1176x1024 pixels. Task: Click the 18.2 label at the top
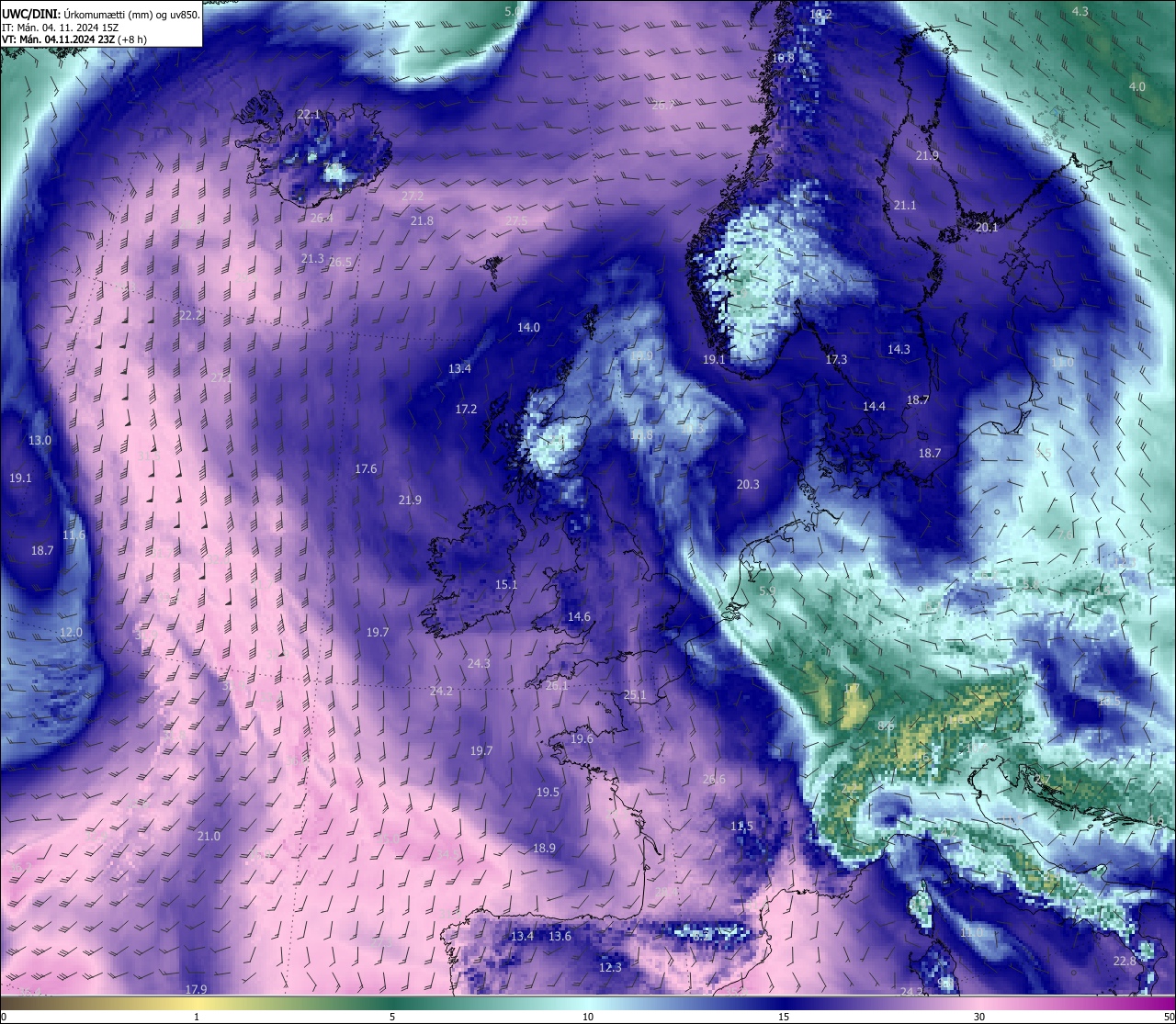coord(820,15)
